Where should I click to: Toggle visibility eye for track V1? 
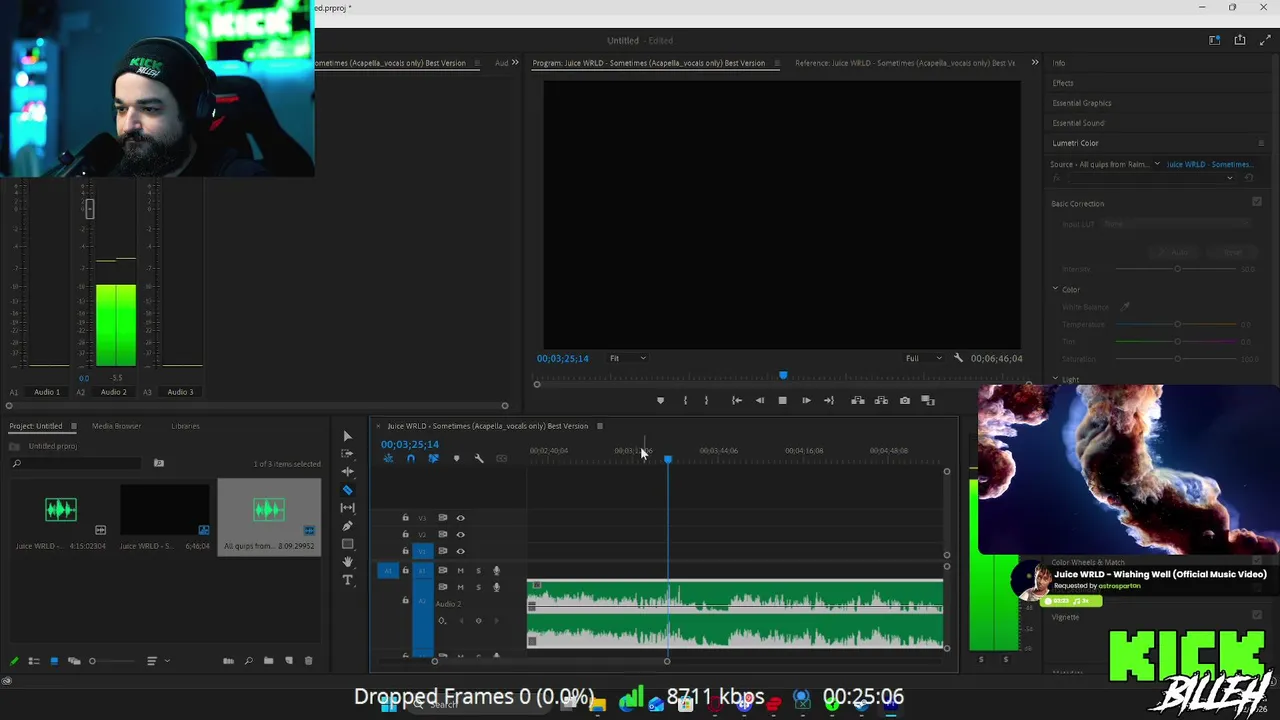tap(460, 551)
